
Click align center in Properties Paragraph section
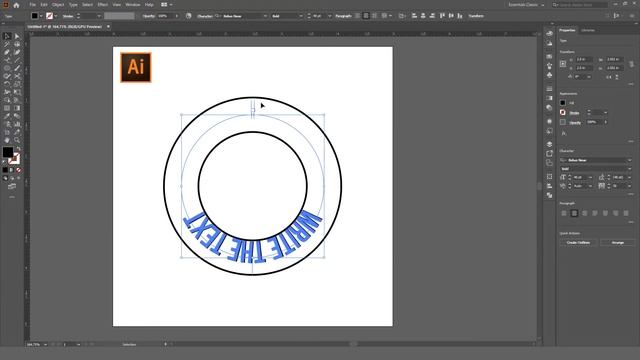pyautogui.click(x=574, y=213)
